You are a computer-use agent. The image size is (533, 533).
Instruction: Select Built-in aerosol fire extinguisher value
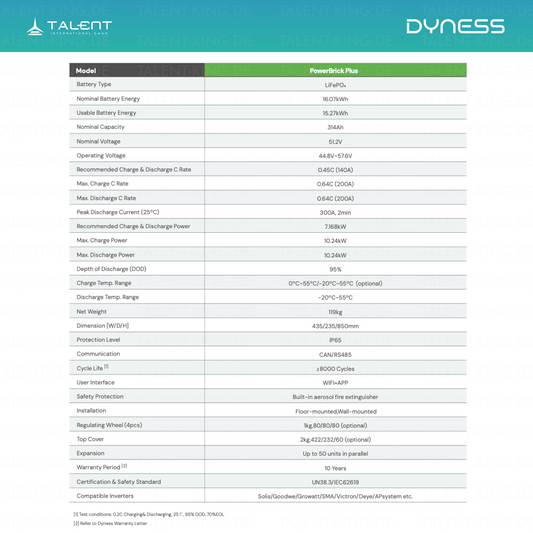click(x=335, y=397)
